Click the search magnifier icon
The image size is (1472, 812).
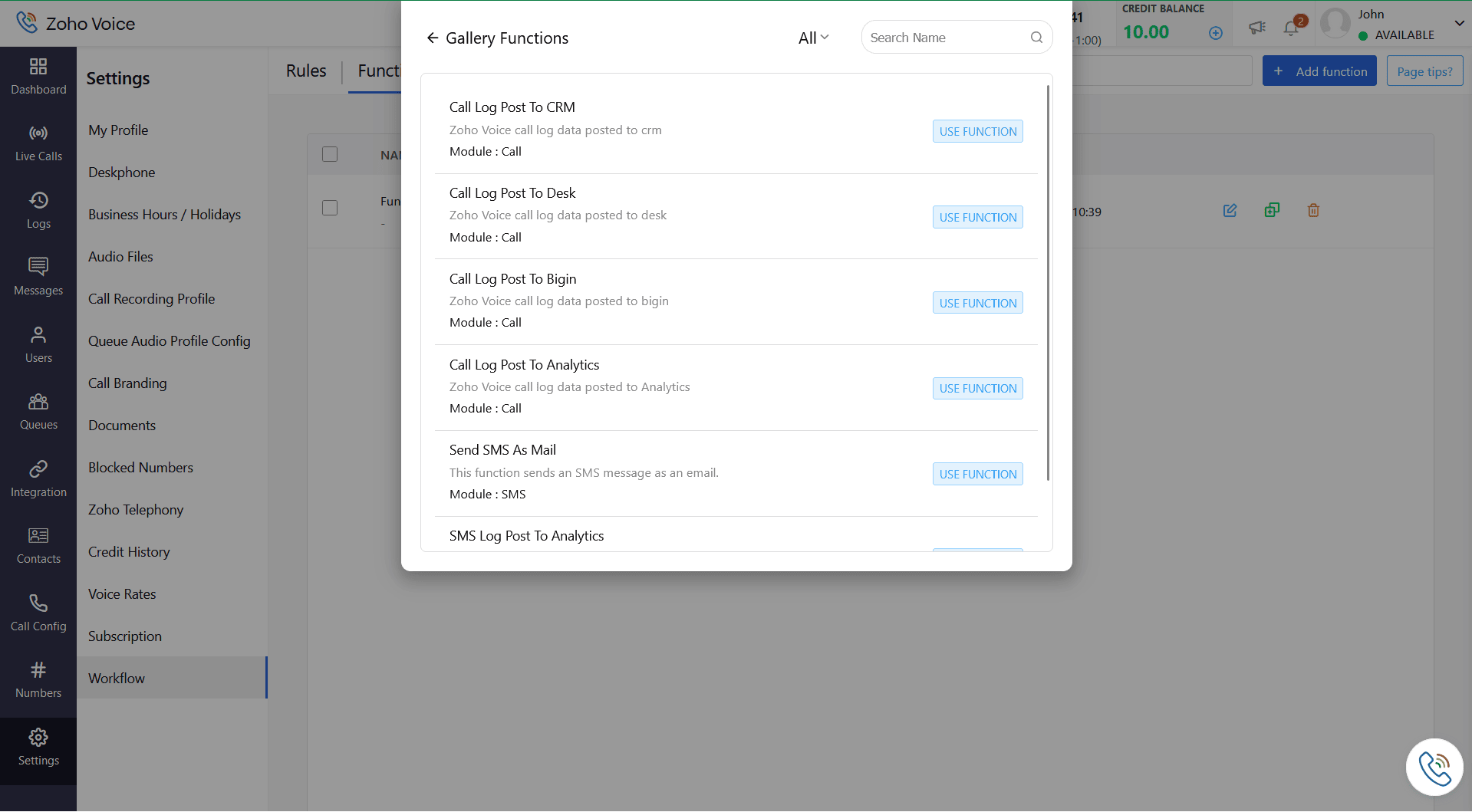[x=1036, y=38]
